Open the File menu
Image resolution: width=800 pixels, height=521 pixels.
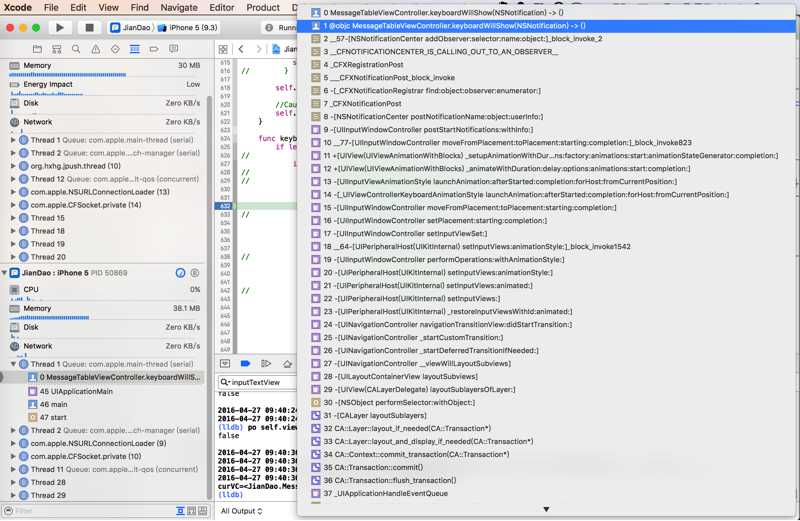51,8
